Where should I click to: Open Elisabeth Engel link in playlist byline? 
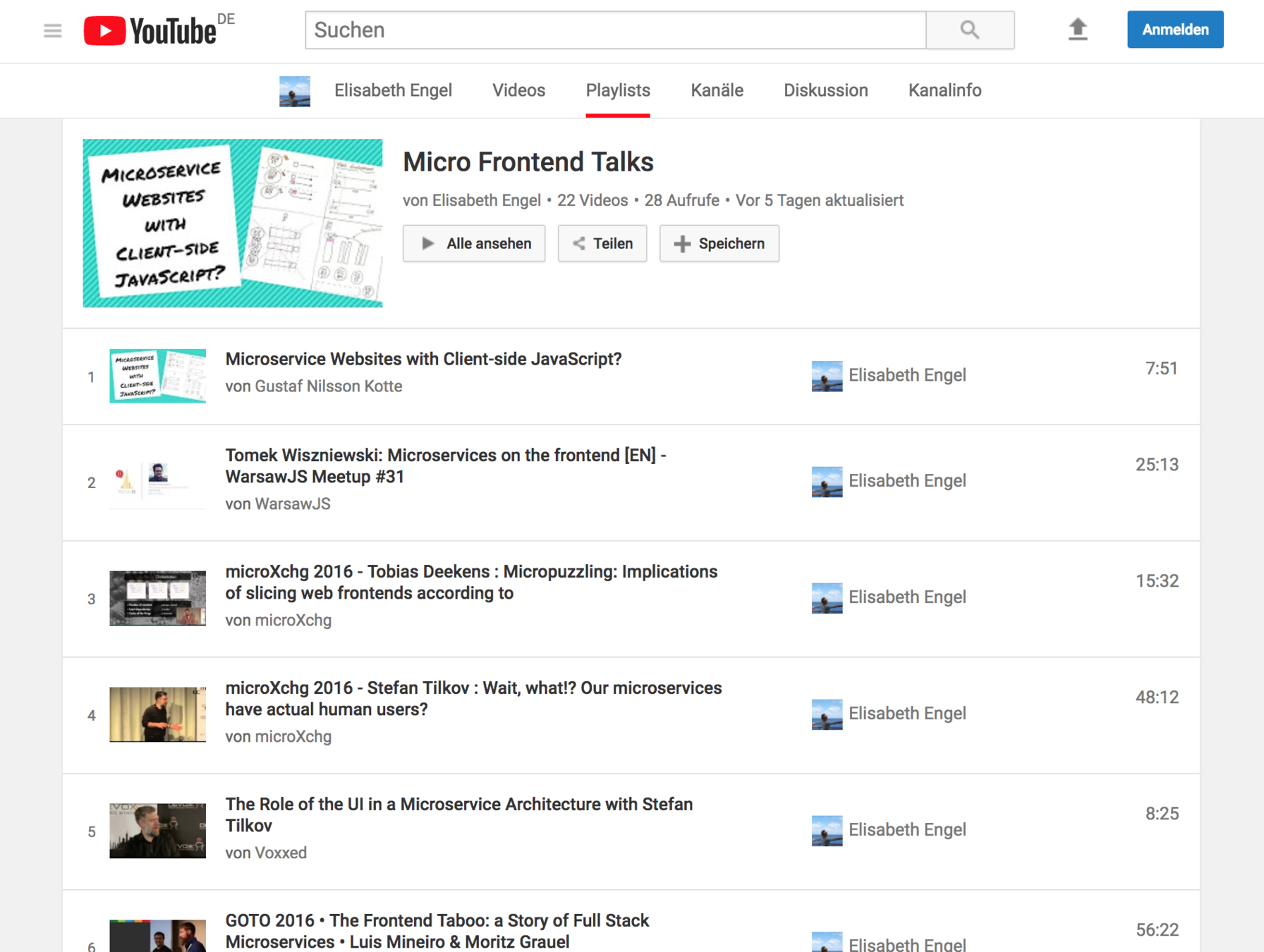486,200
